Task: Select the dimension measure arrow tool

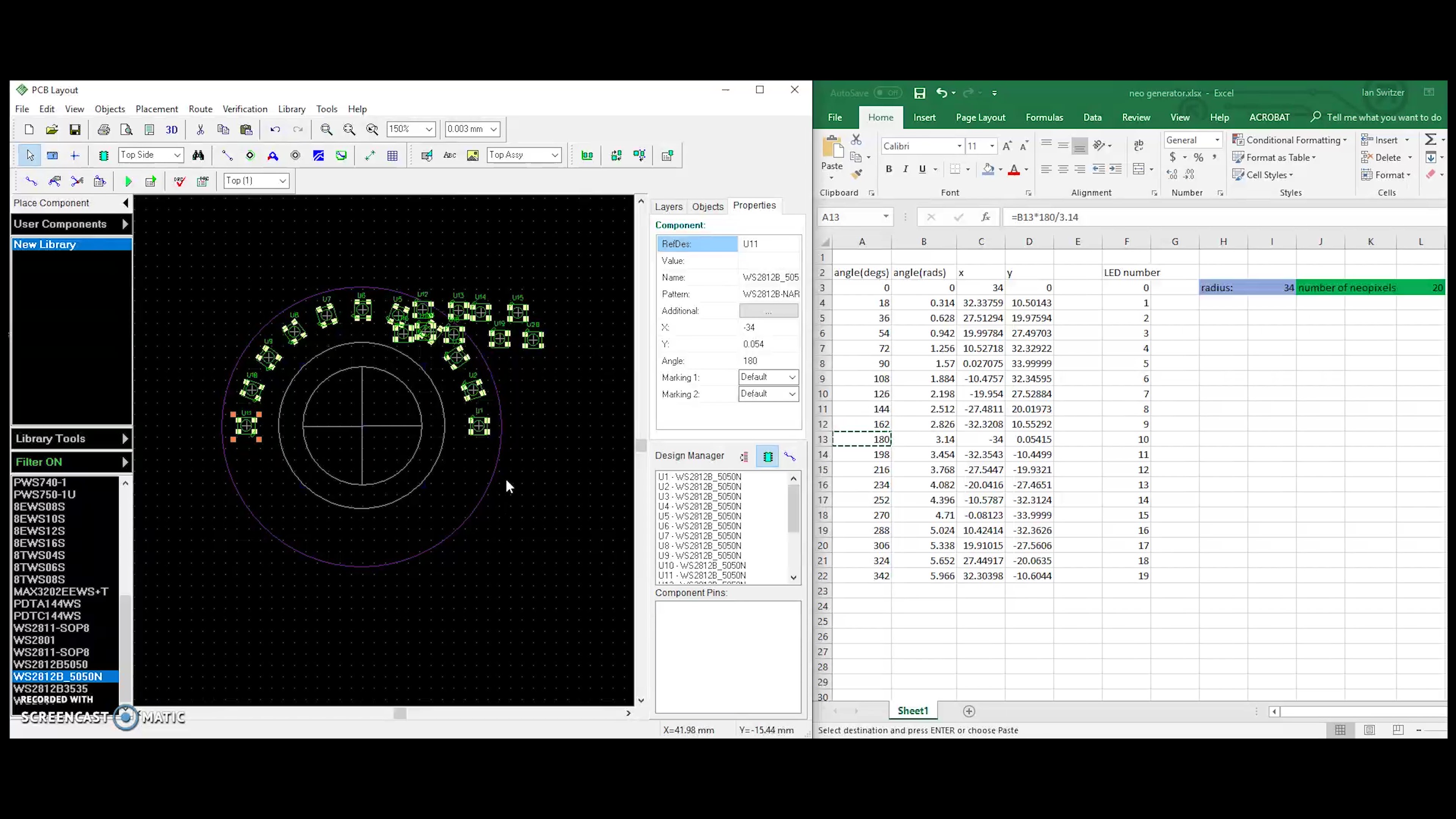Action: (x=370, y=155)
